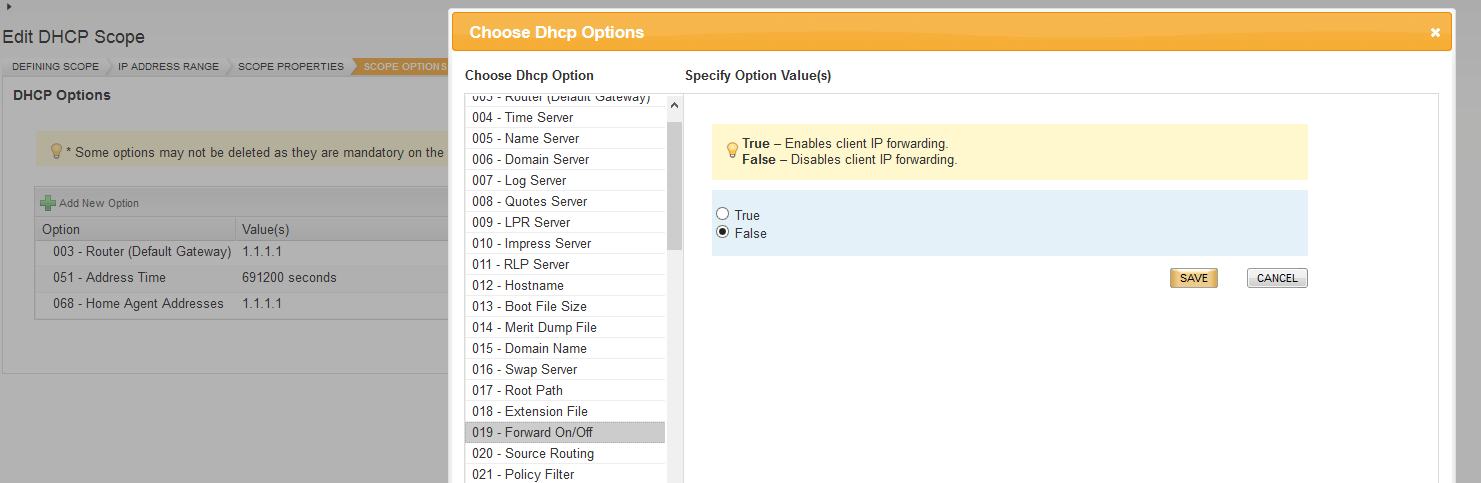Choose 008 - Quotes Server option

(x=565, y=201)
